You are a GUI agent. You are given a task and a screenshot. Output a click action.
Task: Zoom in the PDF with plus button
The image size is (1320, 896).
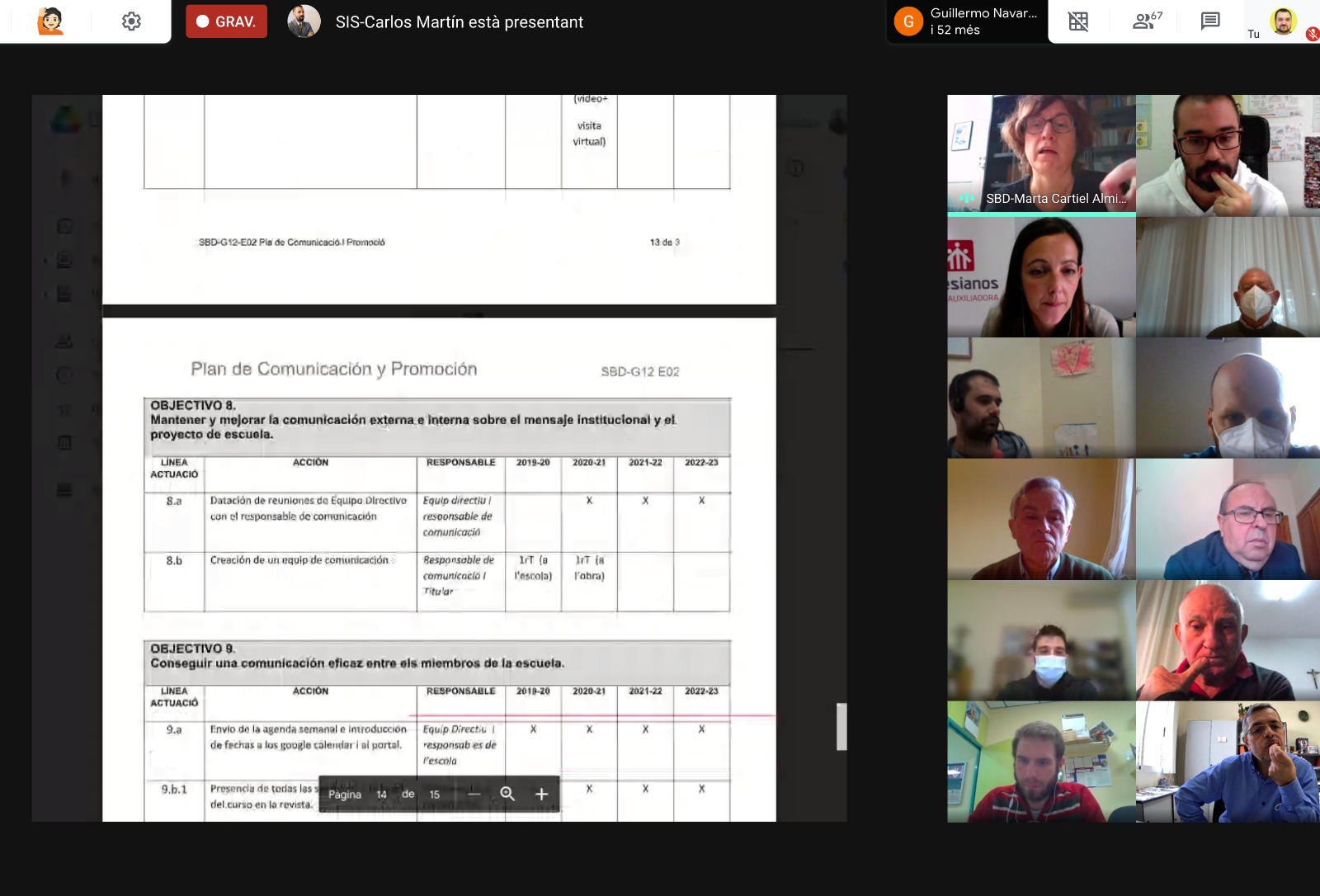(541, 794)
